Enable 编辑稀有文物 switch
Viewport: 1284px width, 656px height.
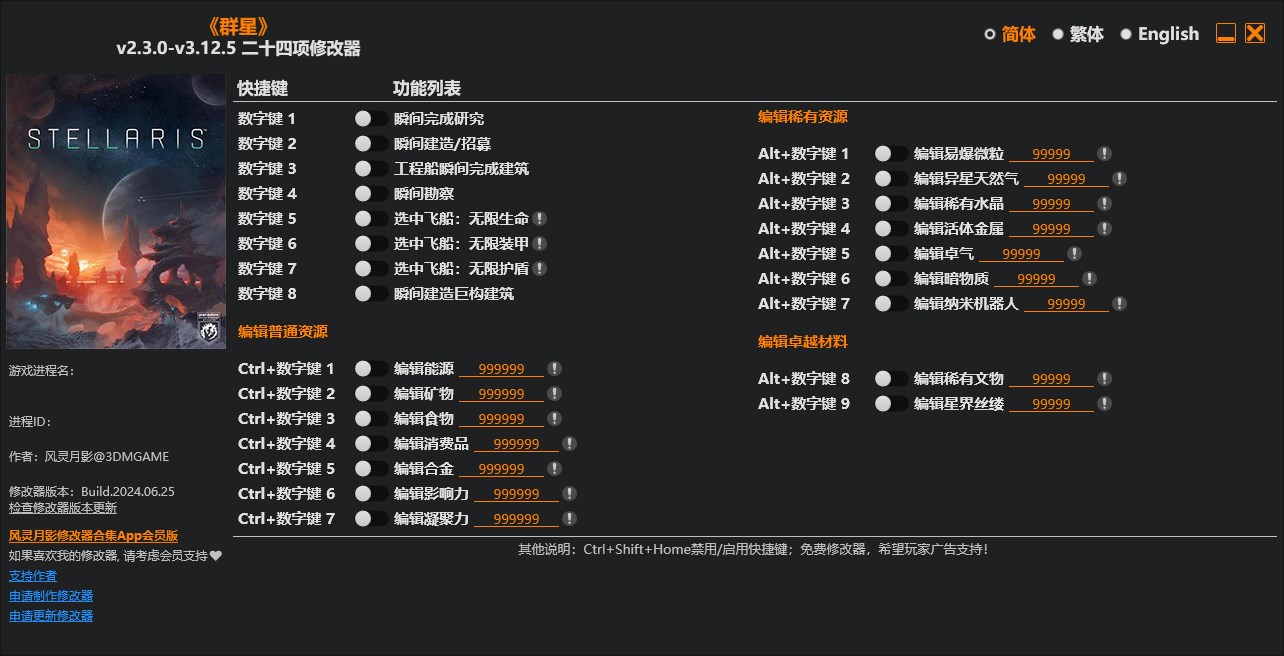tap(891, 378)
